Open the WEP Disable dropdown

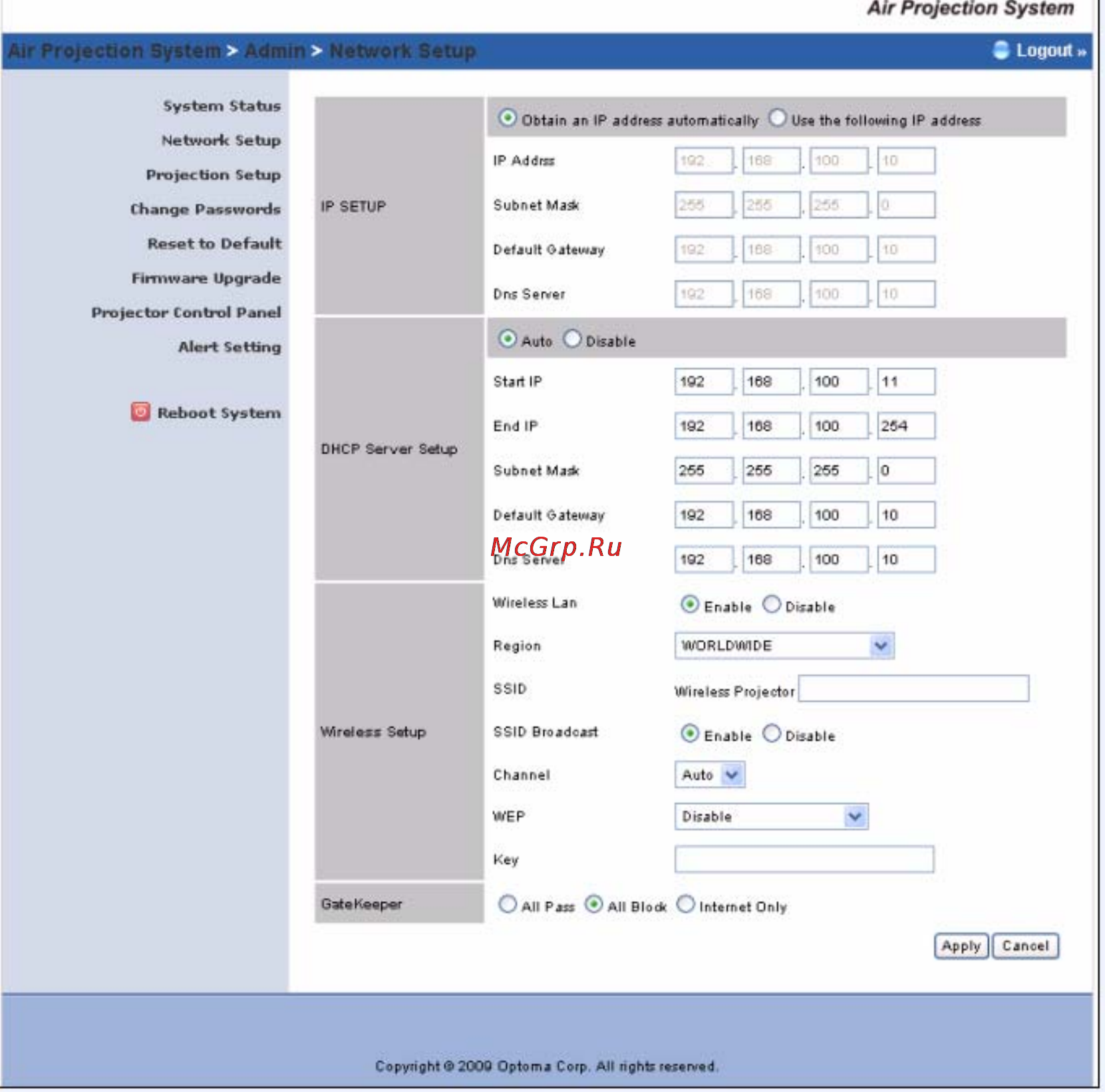(771, 817)
